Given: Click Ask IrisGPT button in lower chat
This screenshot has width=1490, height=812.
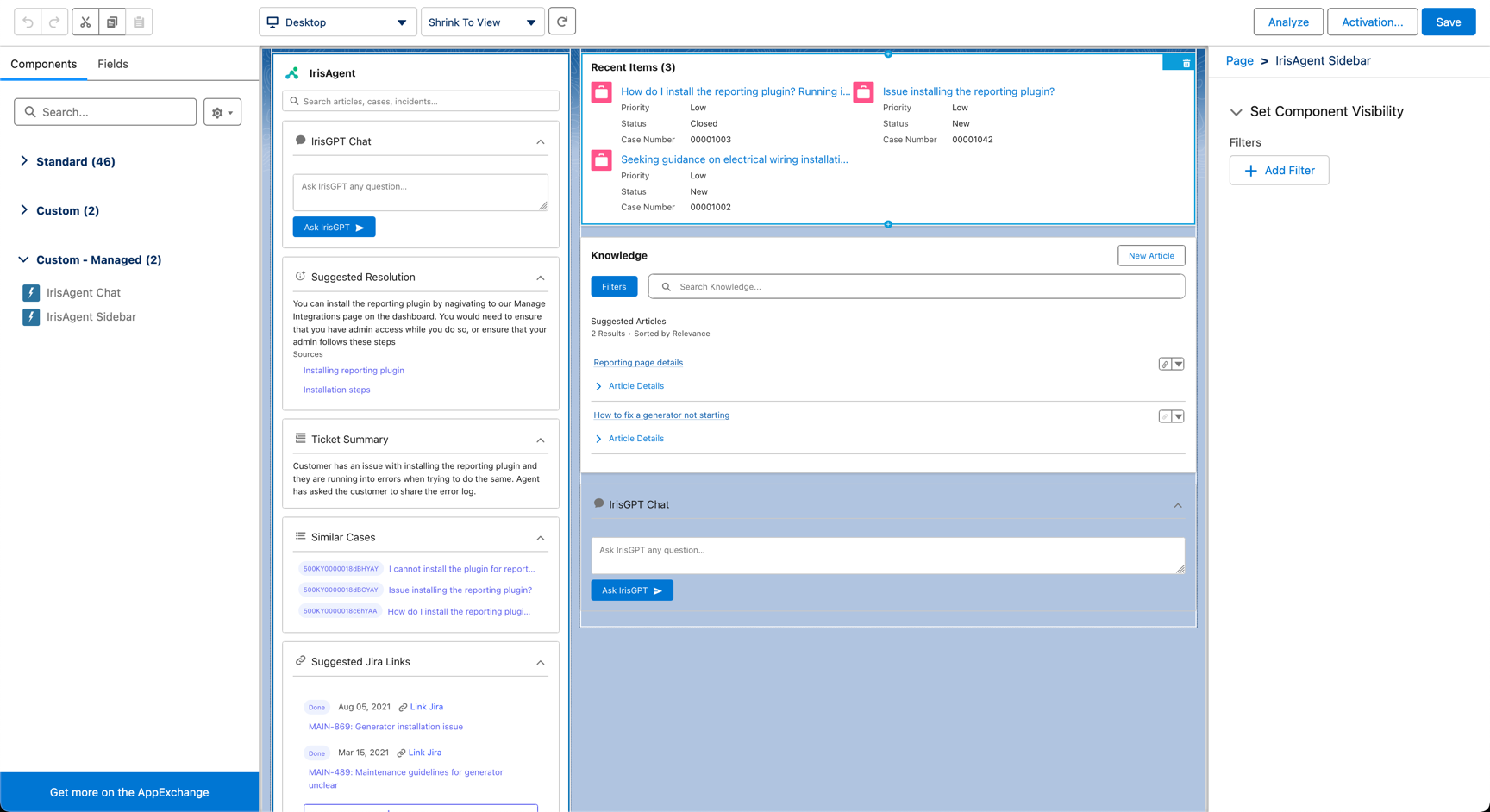Looking at the screenshot, I should (x=632, y=590).
